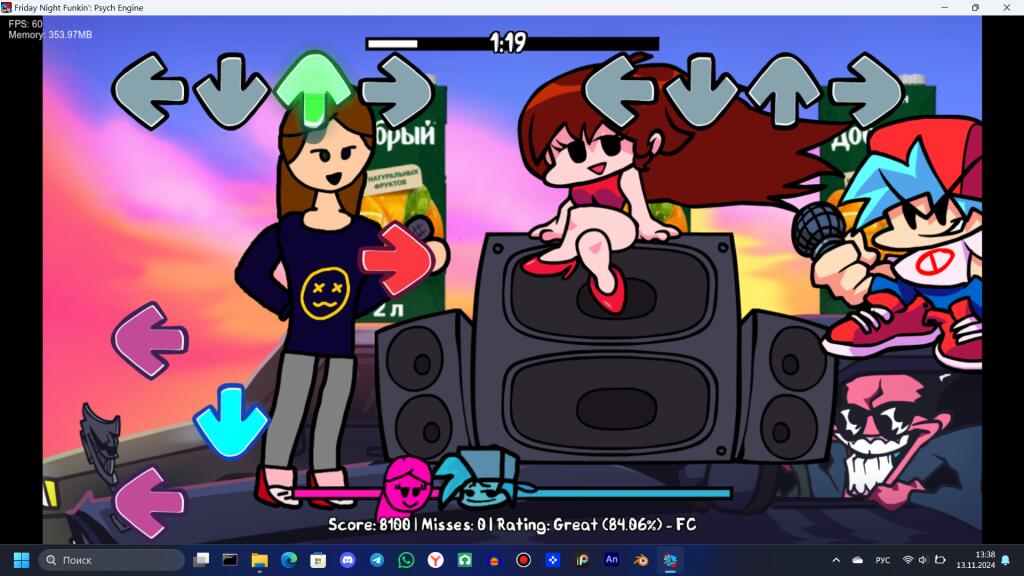Click the song time progress bar
The width and height of the screenshot is (1024, 576).
(x=512, y=44)
